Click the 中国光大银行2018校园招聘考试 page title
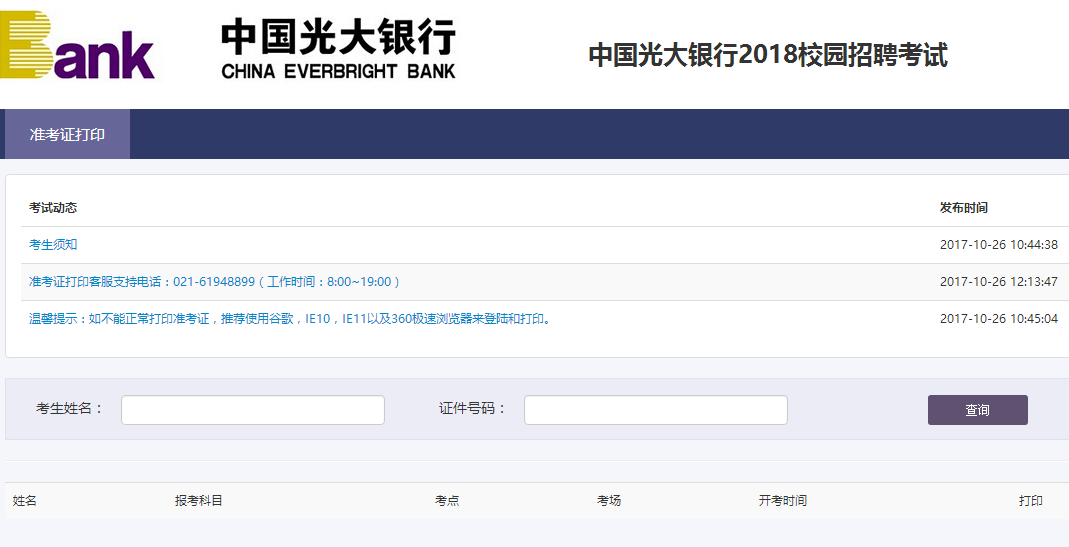The image size is (1069, 547). (768, 55)
